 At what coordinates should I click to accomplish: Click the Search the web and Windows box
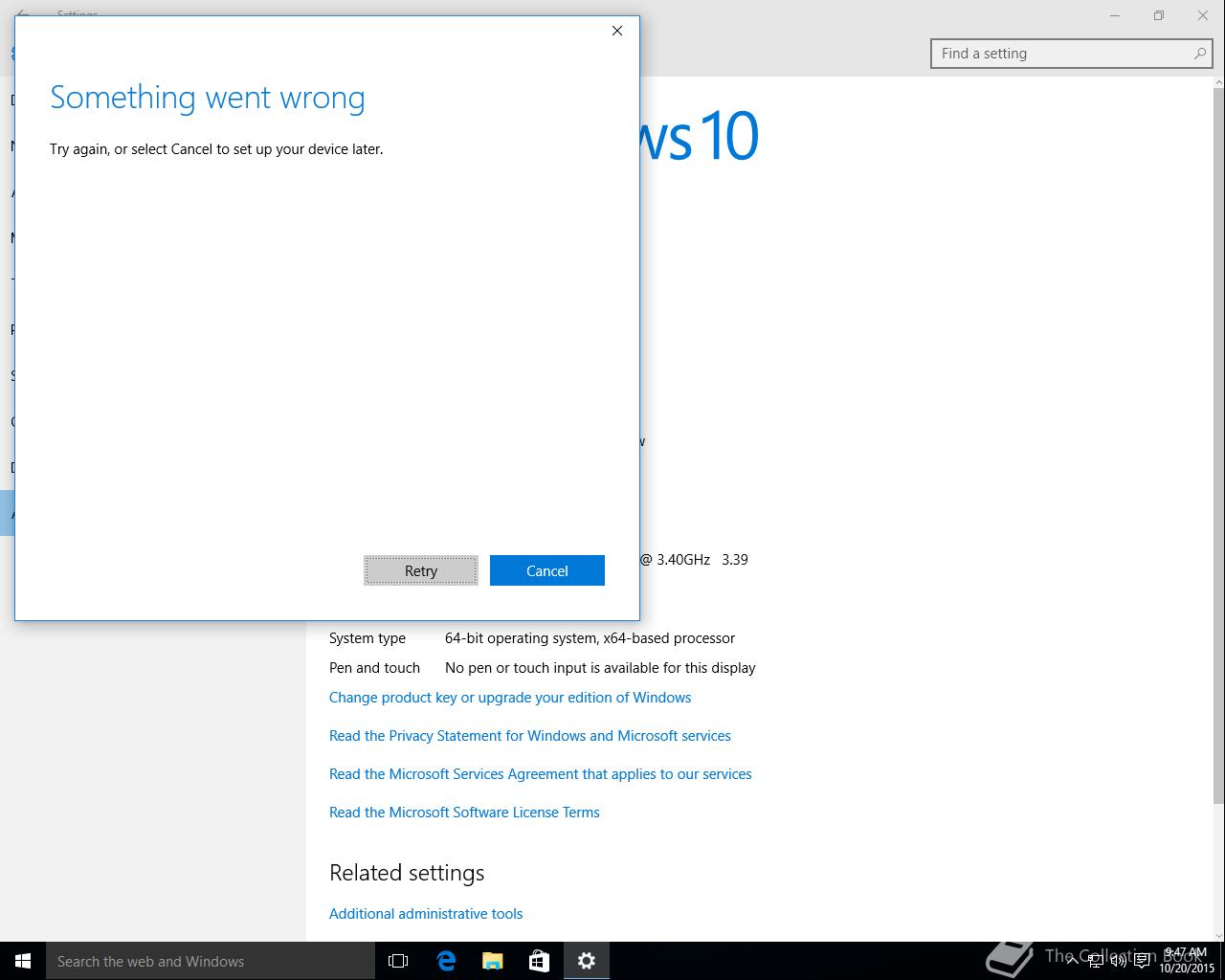tap(211, 961)
